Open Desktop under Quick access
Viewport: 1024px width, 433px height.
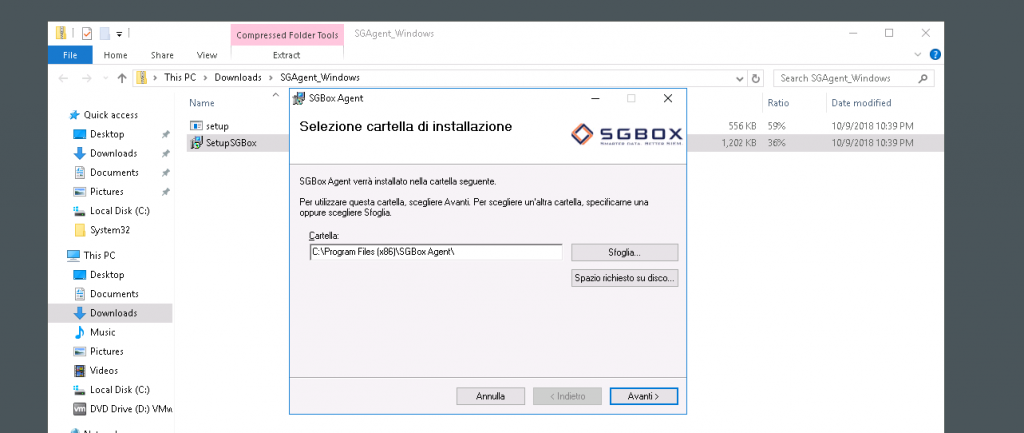pos(107,134)
